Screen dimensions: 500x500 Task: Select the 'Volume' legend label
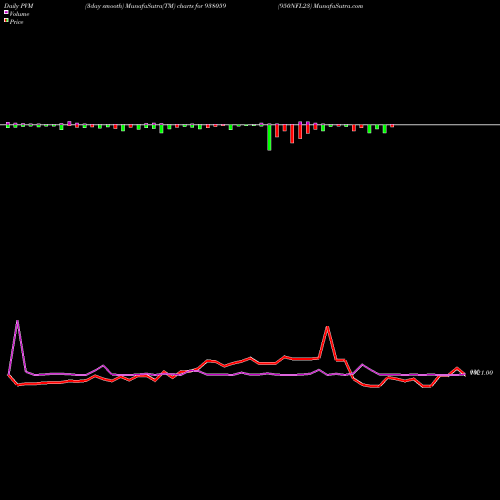[x=19, y=14]
